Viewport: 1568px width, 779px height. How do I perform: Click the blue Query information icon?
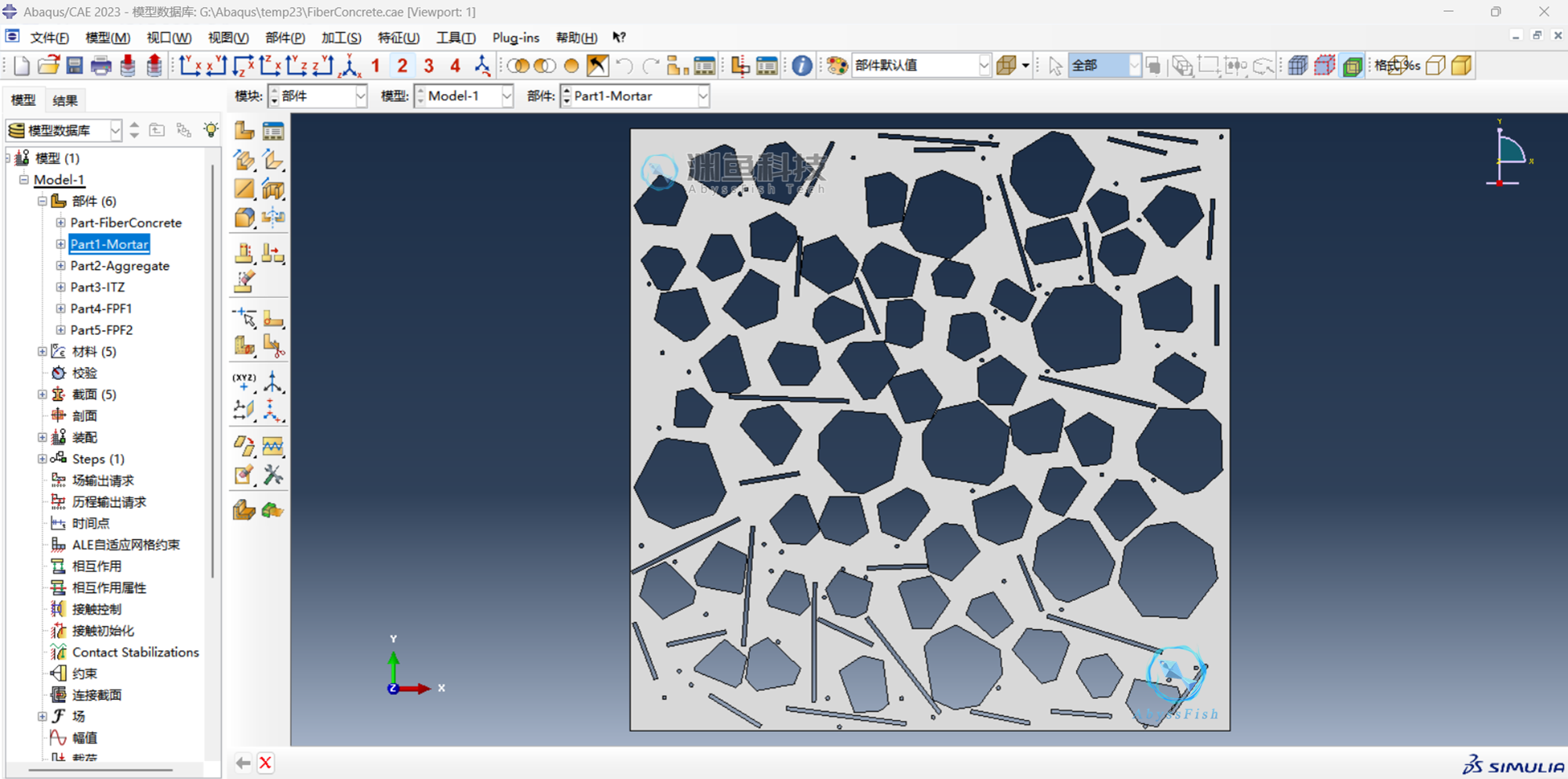point(802,66)
